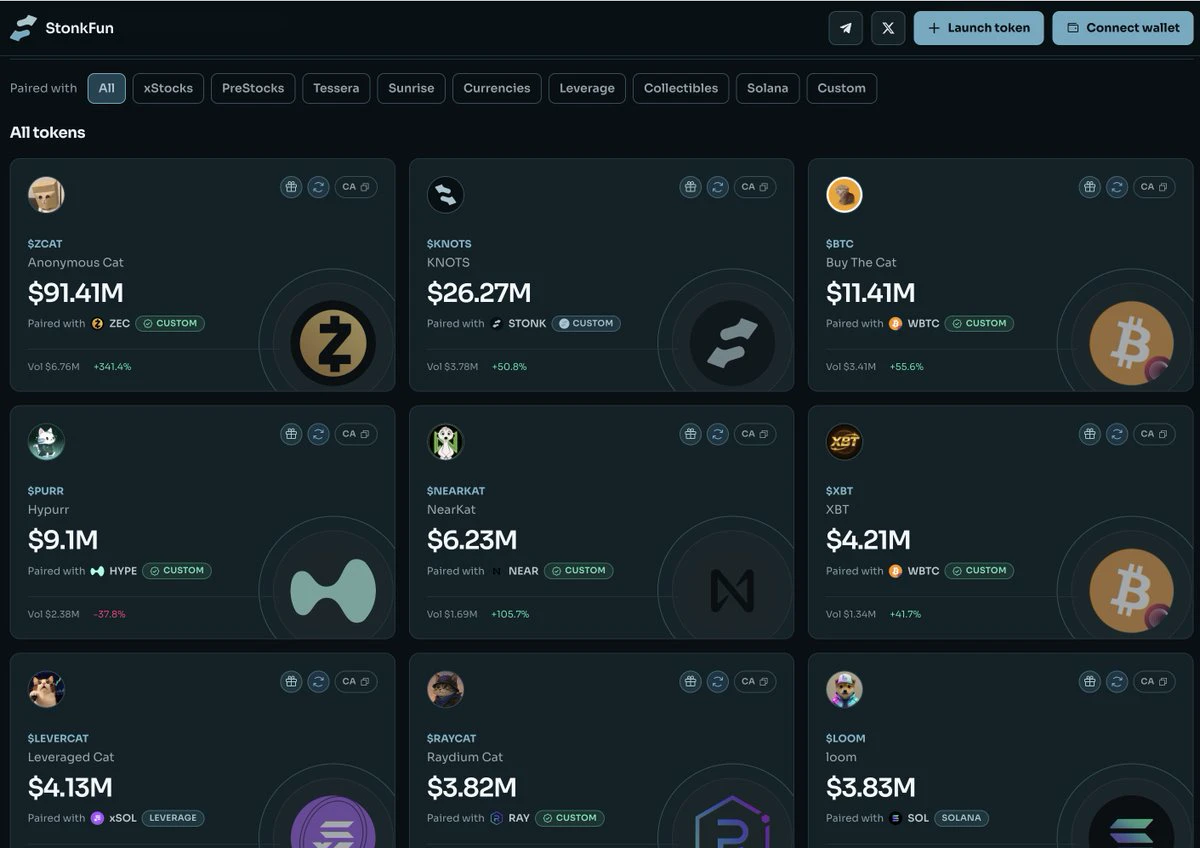Filter tokens by Tessera

click(x=336, y=88)
